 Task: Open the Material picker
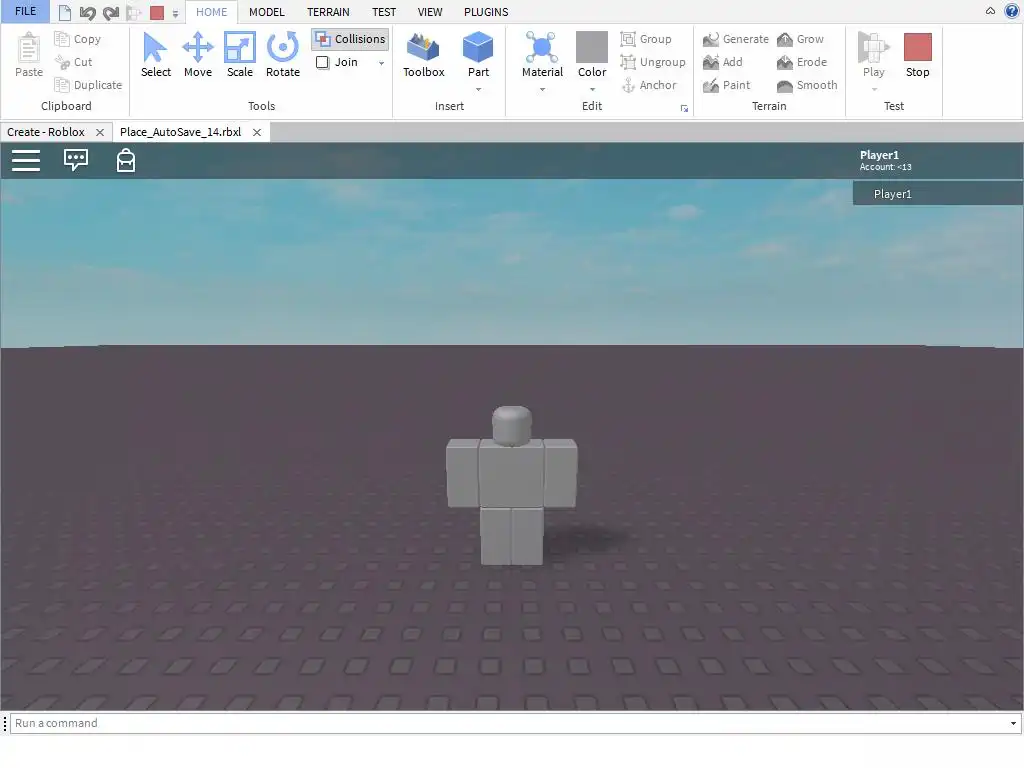click(542, 56)
